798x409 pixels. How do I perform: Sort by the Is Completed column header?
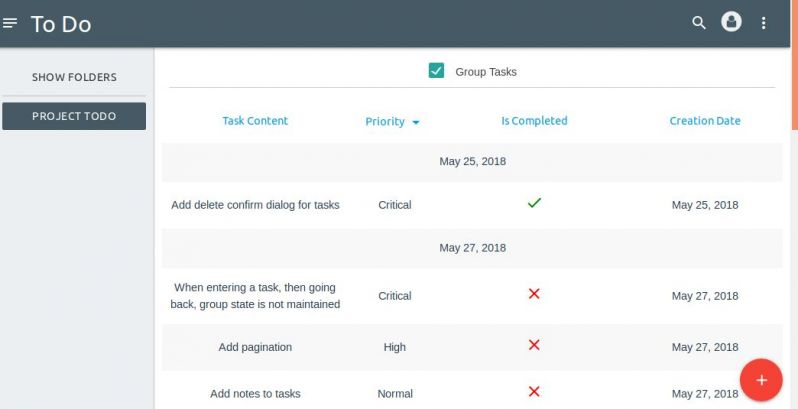coord(534,121)
